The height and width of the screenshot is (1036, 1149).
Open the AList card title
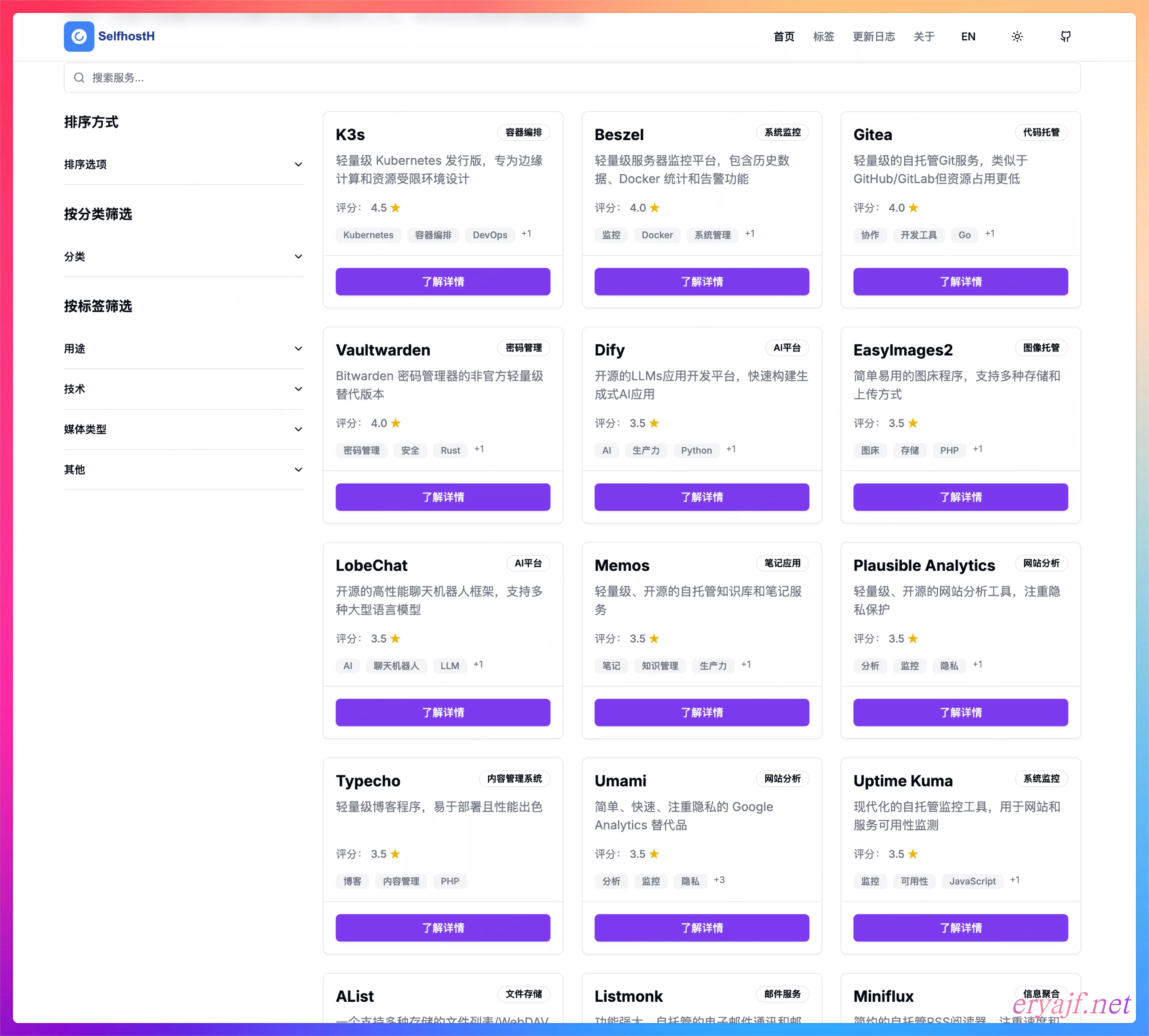pos(355,996)
